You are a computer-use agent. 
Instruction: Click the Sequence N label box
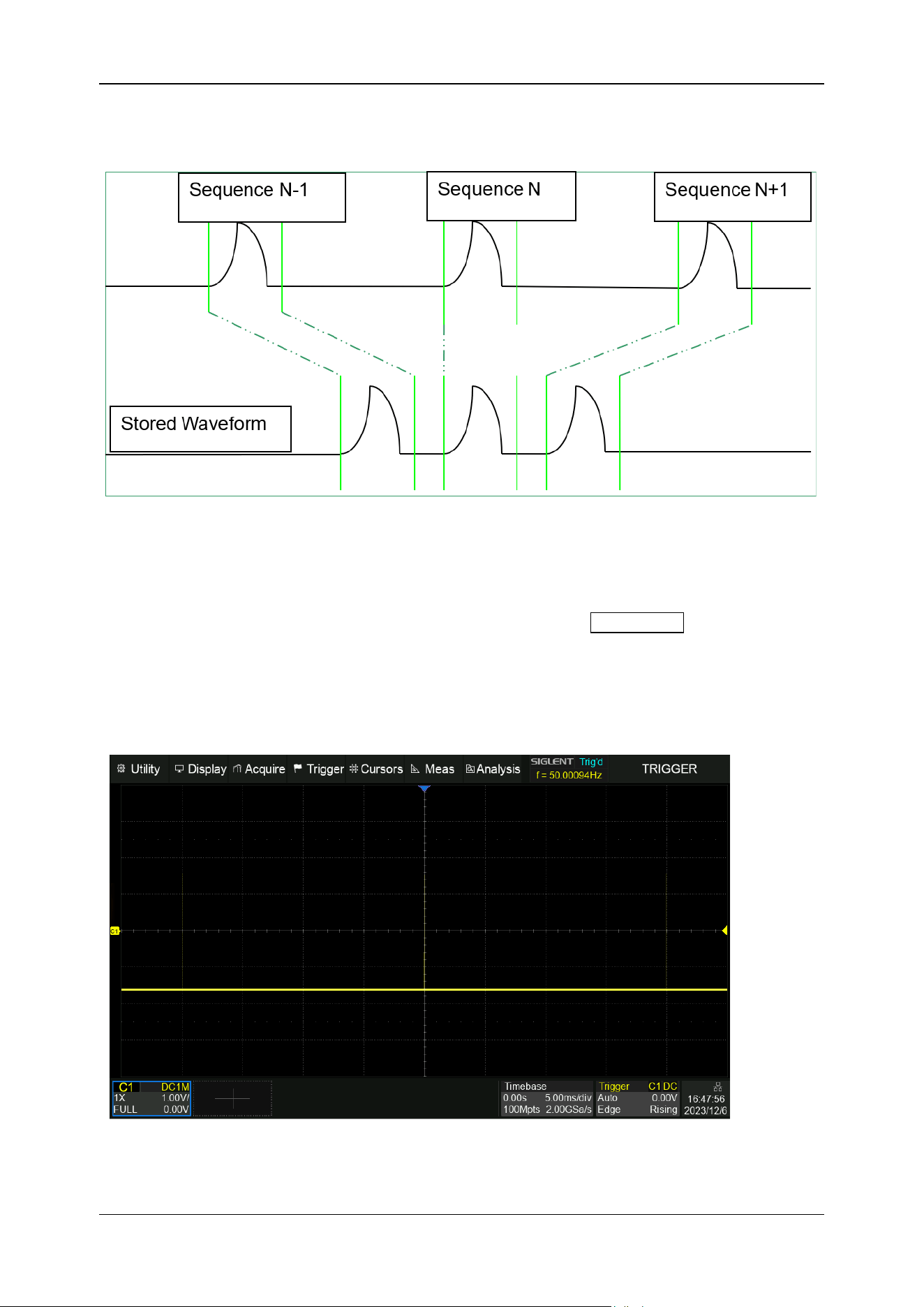(501, 196)
